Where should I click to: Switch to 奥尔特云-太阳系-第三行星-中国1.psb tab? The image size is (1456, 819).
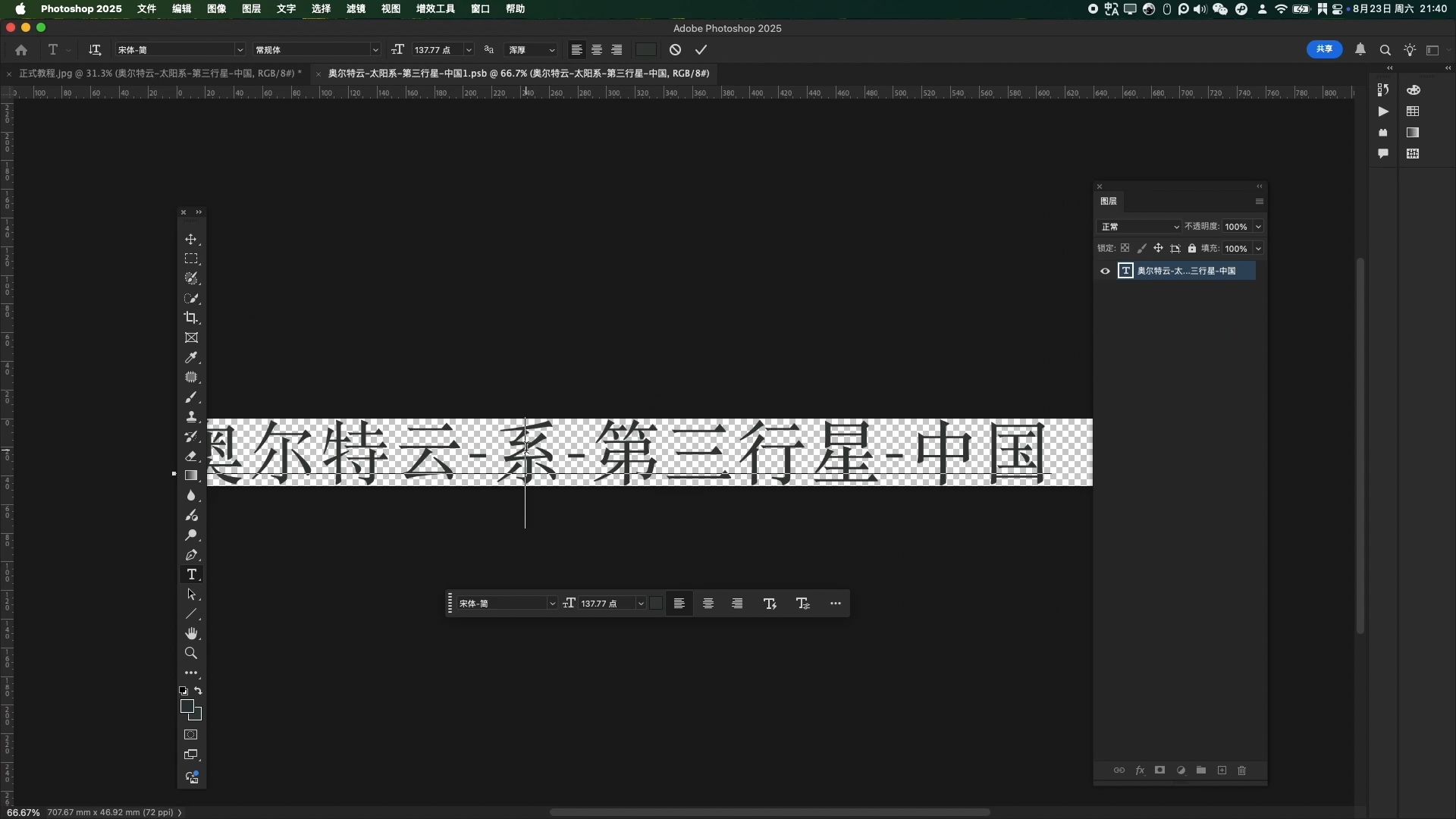[x=519, y=74]
